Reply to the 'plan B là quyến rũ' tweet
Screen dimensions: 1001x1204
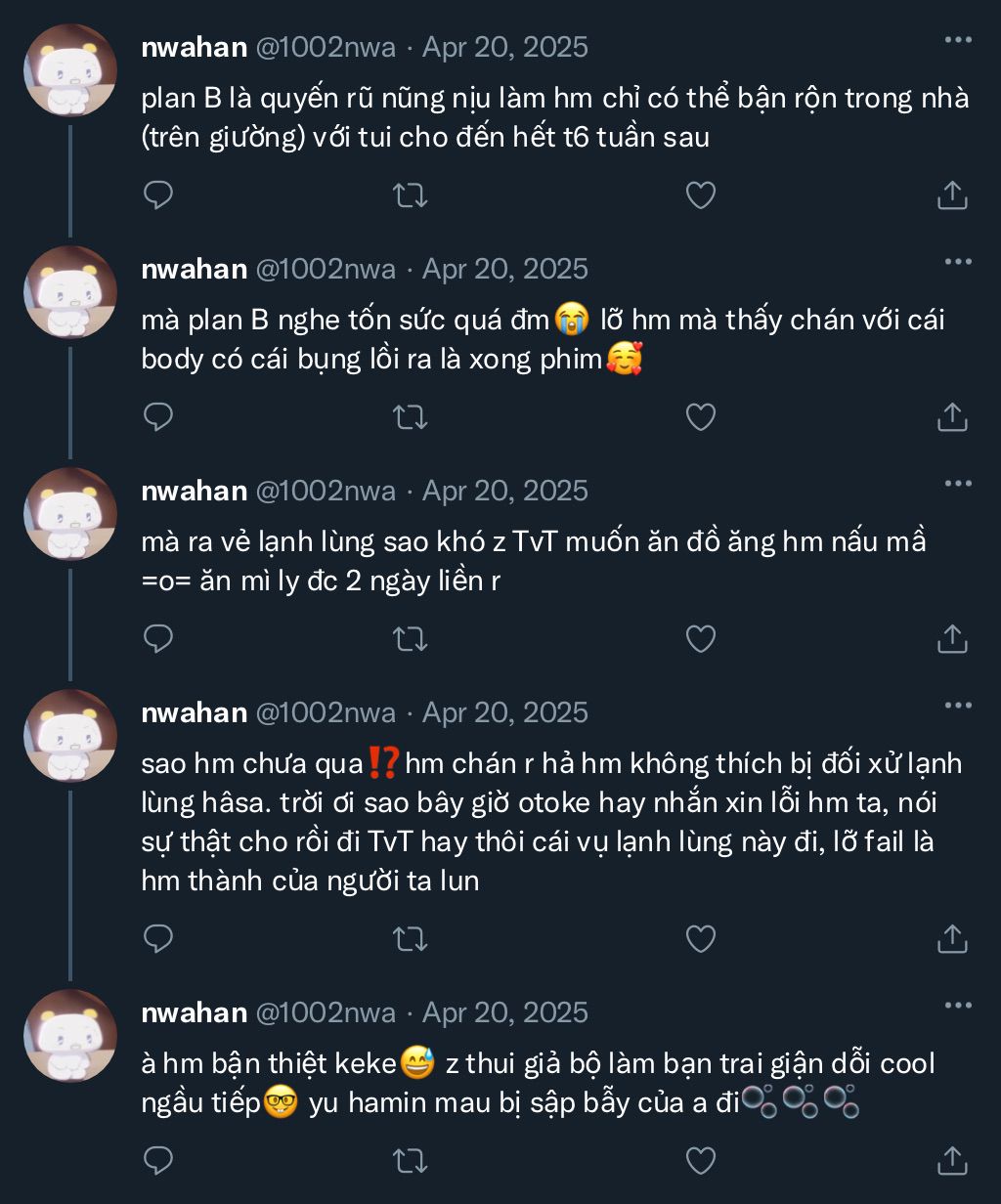pyautogui.click(x=158, y=195)
